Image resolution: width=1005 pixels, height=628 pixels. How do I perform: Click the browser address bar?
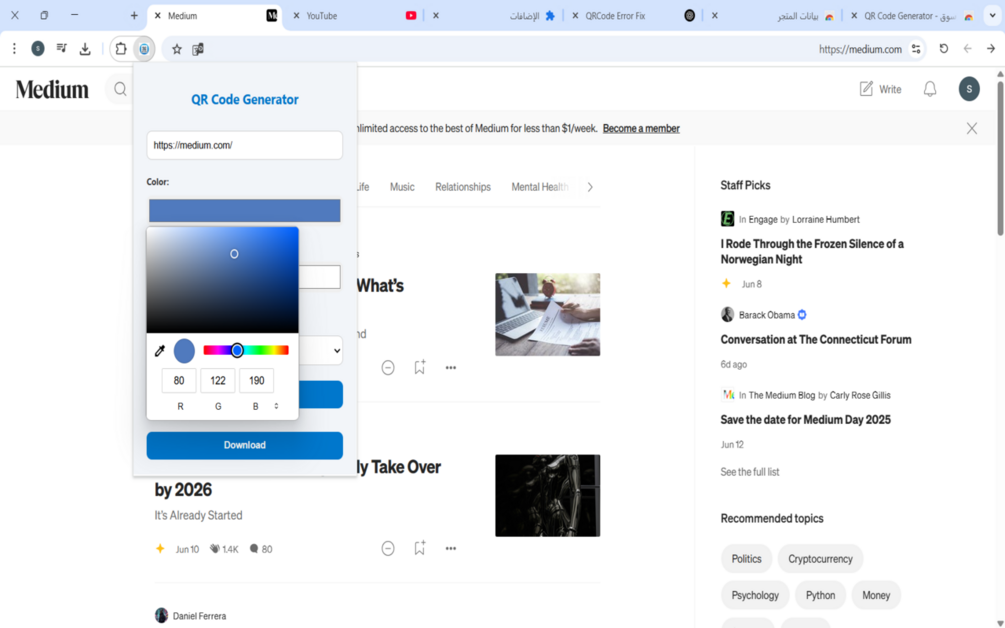[545, 49]
